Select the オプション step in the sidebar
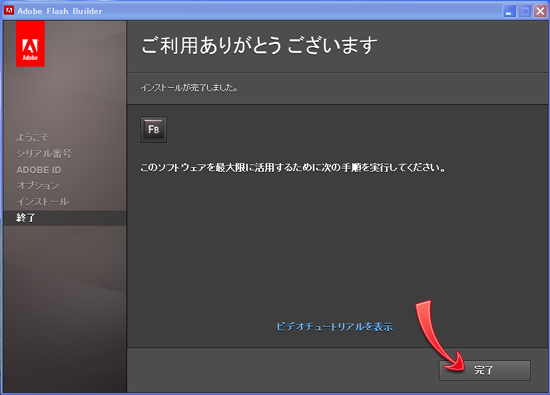The height and width of the screenshot is (395, 550). 38,186
